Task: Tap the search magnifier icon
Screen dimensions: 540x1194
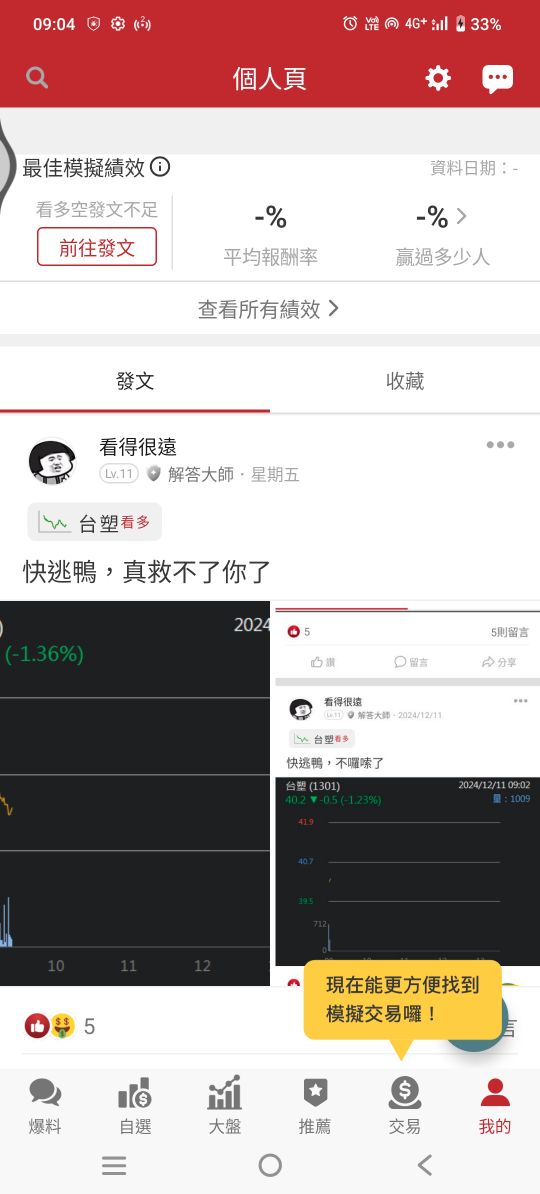Action: [x=37, y=78]
